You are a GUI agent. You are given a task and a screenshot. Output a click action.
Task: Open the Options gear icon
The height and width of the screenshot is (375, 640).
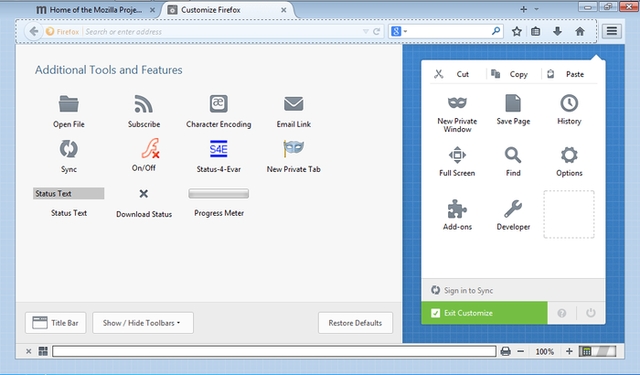569,155
